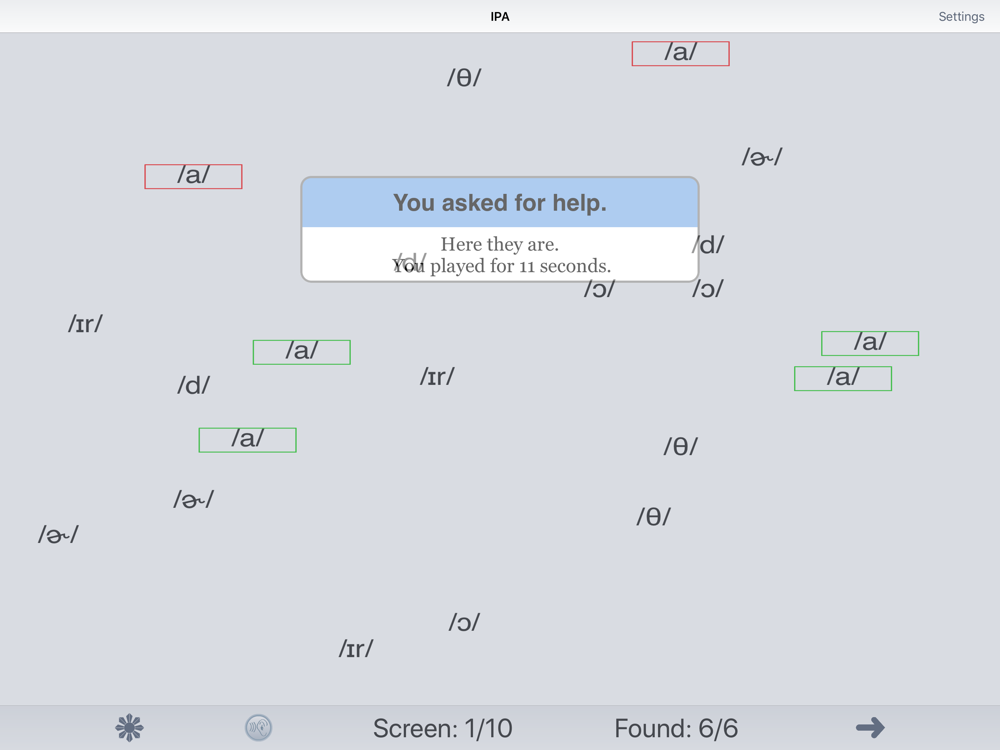Go to the next screen with the arrow
Image resolution: width=1000 pixels, height=750 pixels.
(x=870, y=727)
